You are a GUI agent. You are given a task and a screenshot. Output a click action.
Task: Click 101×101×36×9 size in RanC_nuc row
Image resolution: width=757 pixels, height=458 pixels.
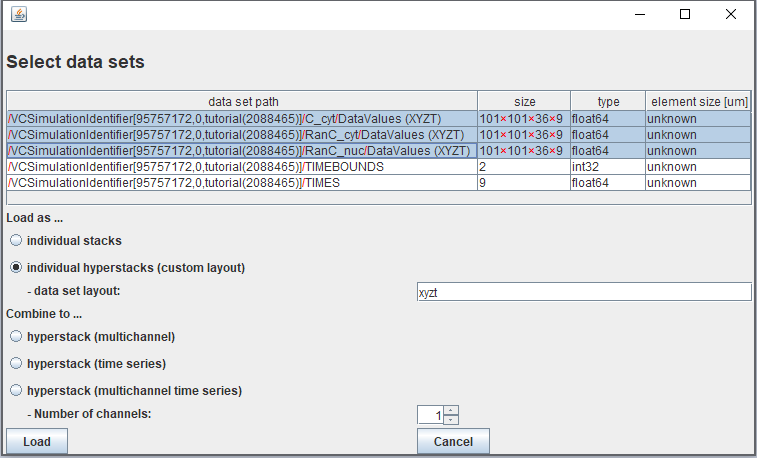point(524,151)
